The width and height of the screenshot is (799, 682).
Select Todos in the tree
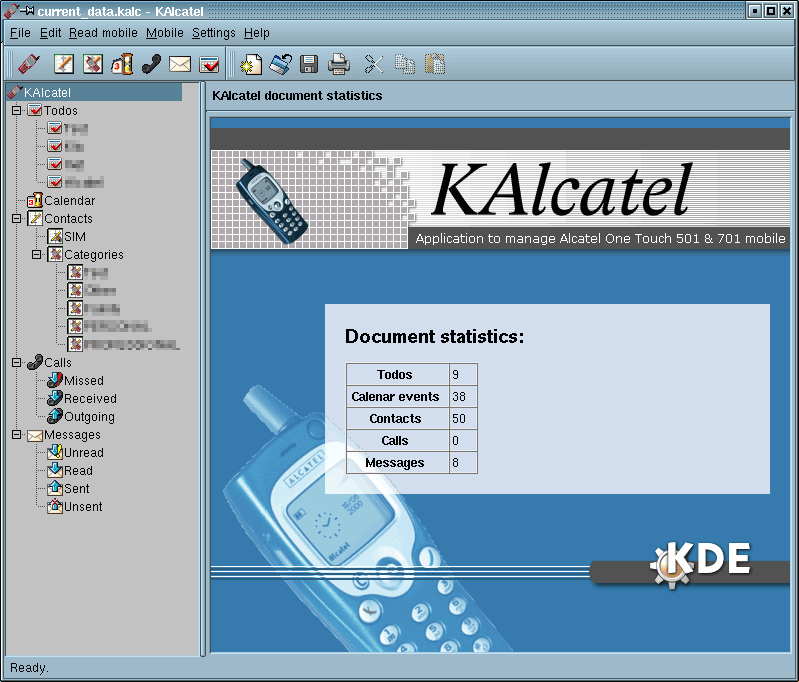(x=61, y=111)
